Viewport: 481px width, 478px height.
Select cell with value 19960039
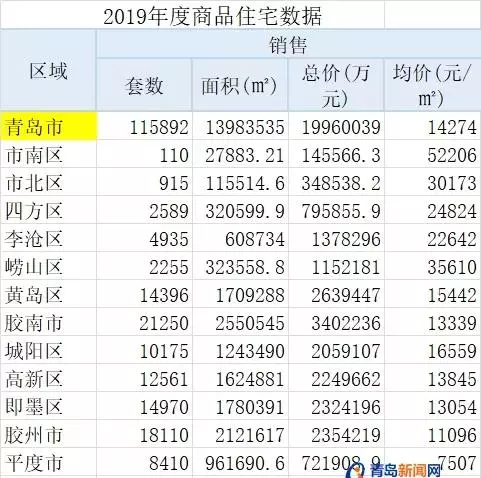336,126
